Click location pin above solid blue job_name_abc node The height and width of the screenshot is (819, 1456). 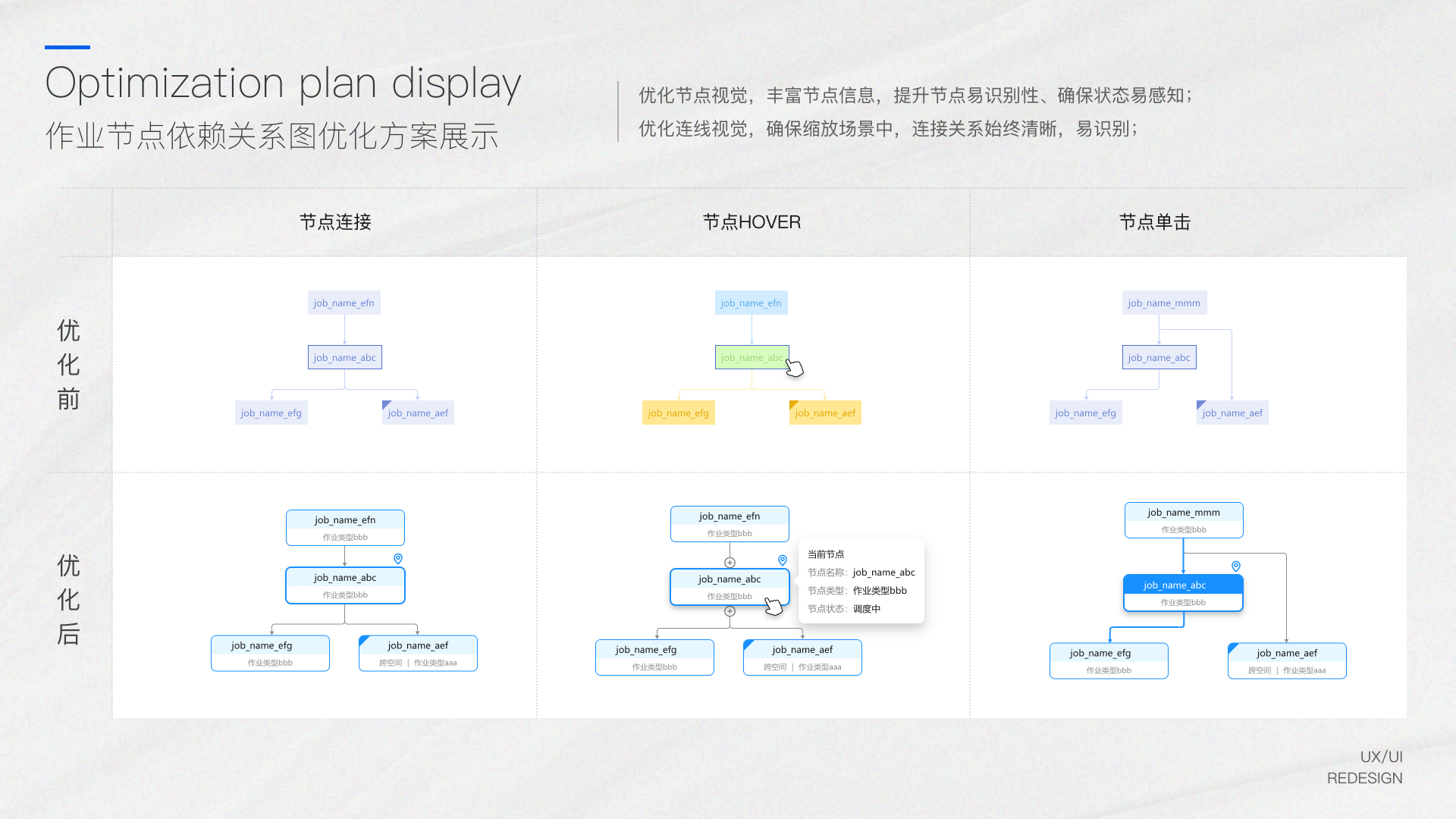(x=1236, y=566)
